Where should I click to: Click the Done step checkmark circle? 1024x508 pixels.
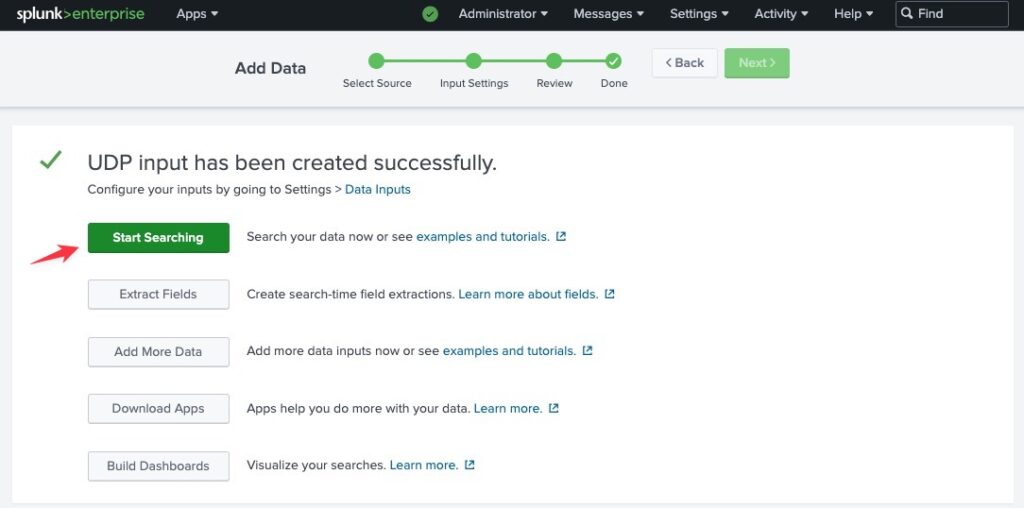point(613,61)
